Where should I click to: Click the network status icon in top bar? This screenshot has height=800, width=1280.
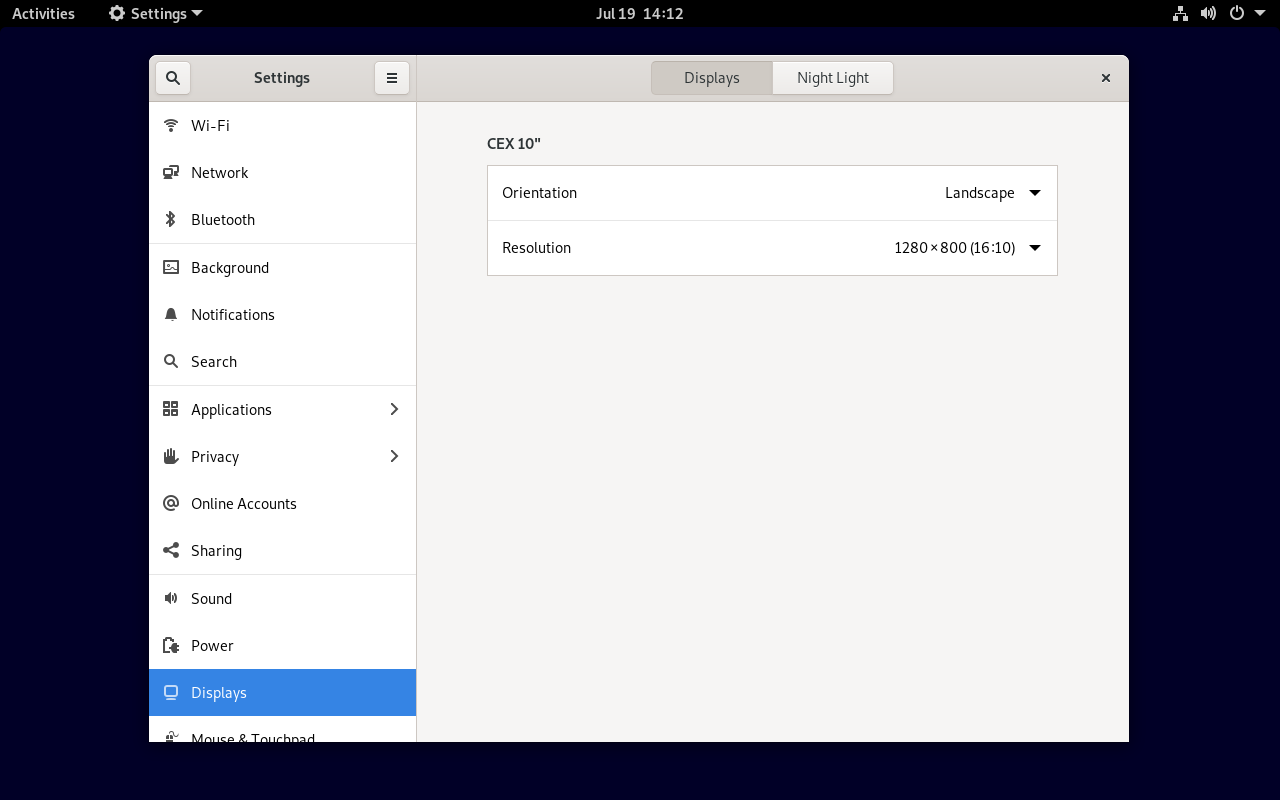coord(1181,13)
